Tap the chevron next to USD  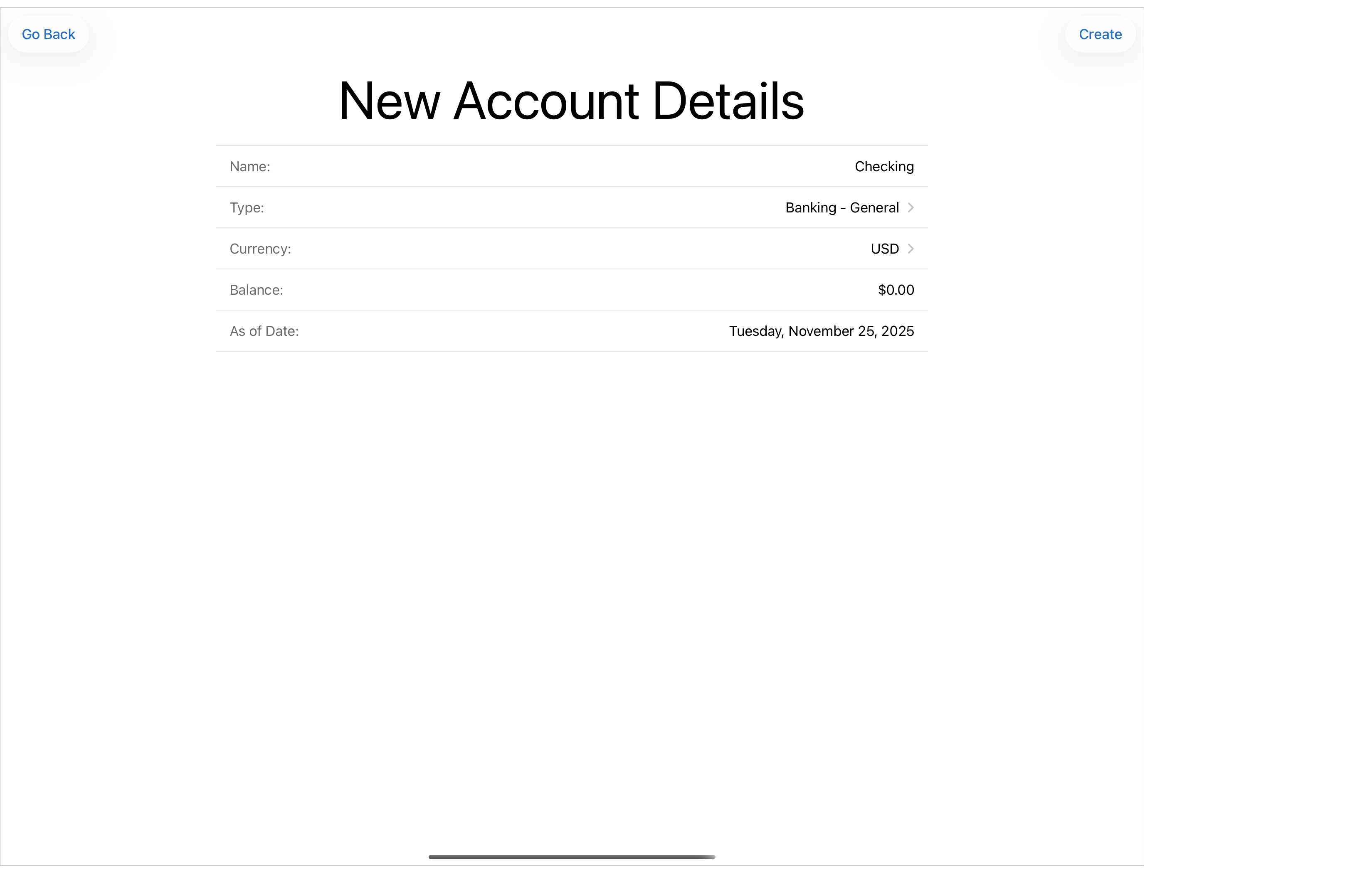coord(910,249)
